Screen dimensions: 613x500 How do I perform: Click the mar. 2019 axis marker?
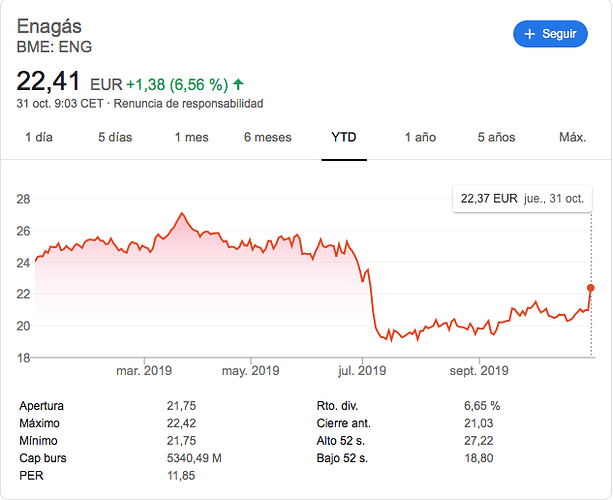coord(144,370)
